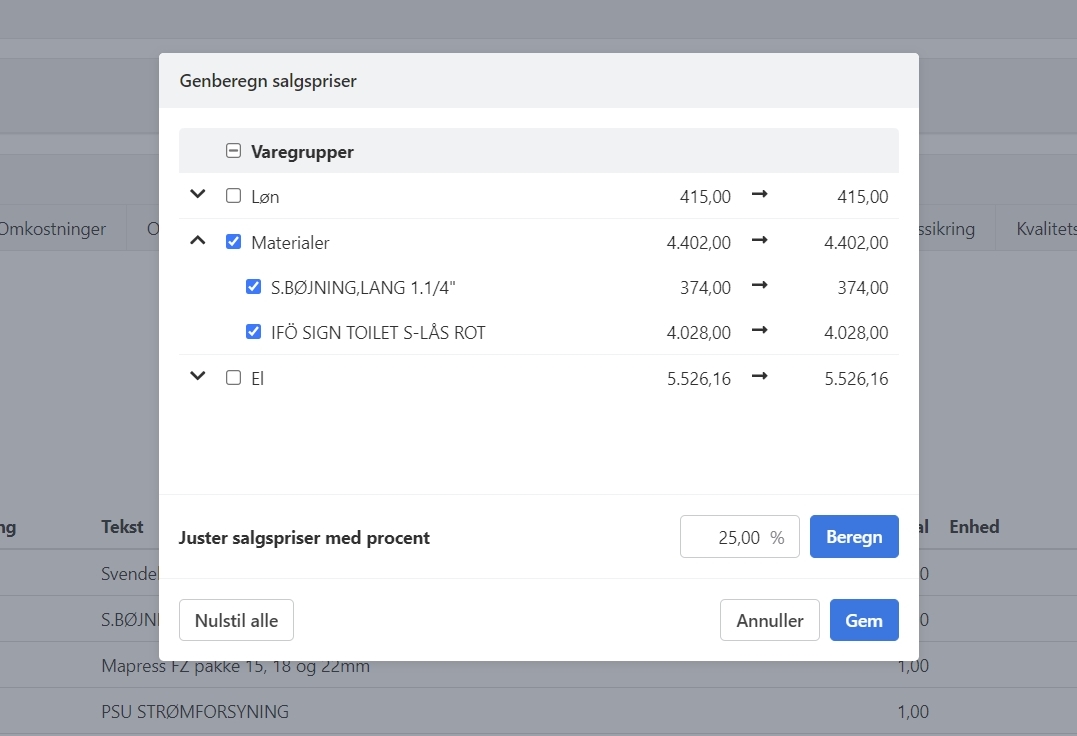The width and height of the screenshot is (1077, 736).
Task: Dismiss the dialog with Annuller
Action: coord(769,619)
